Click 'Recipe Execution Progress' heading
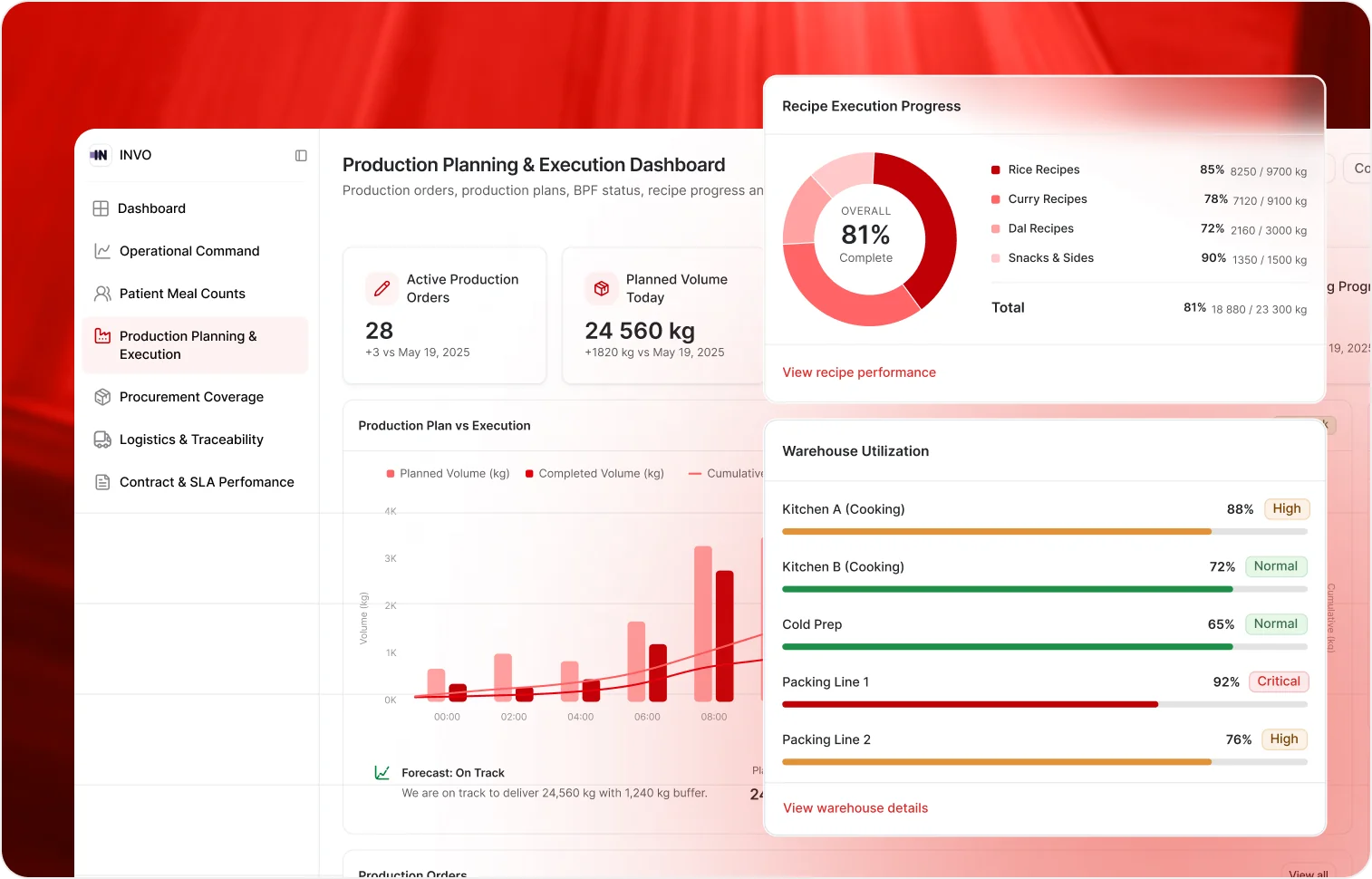 pos(872,106)
